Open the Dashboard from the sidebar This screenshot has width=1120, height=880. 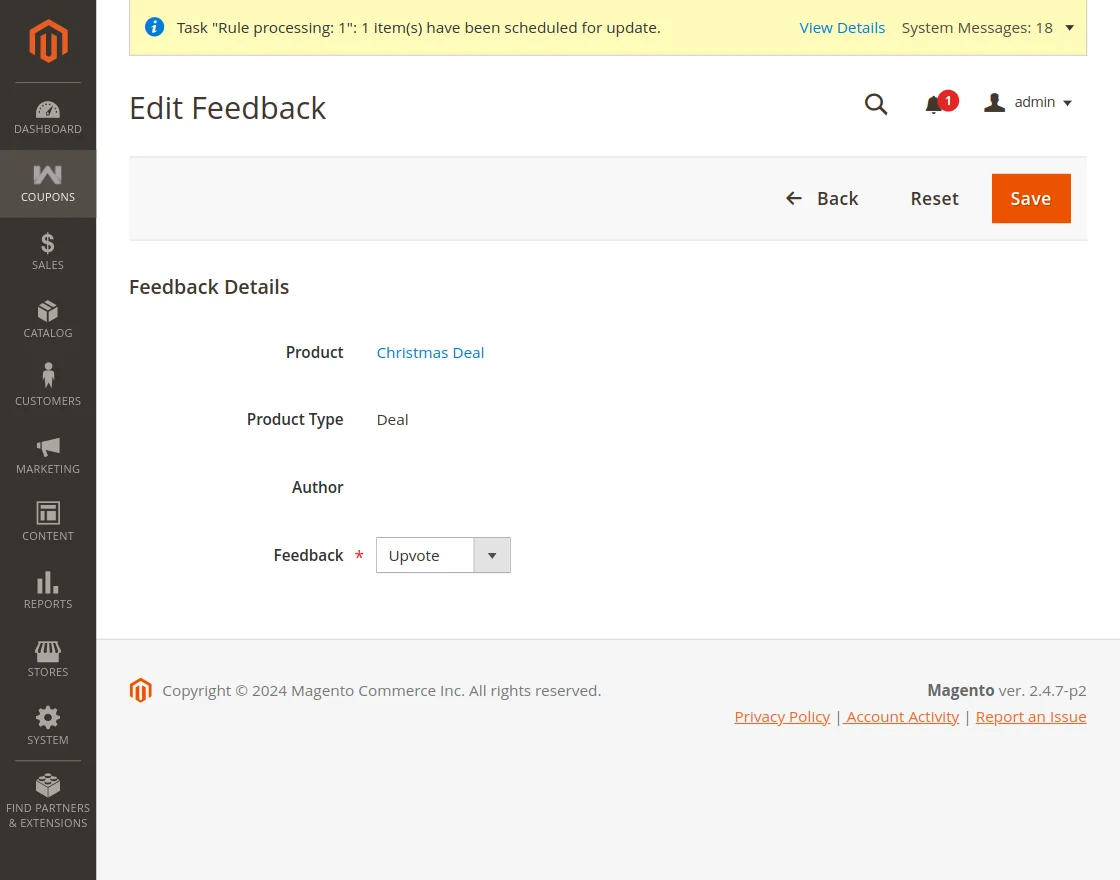pos(48,117)
